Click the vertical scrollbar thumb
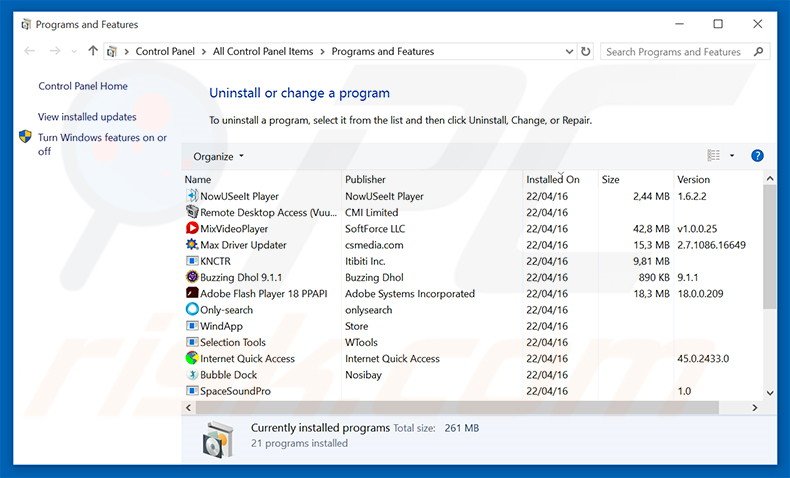Screen dimensions: 790x478 click(769, 247)
